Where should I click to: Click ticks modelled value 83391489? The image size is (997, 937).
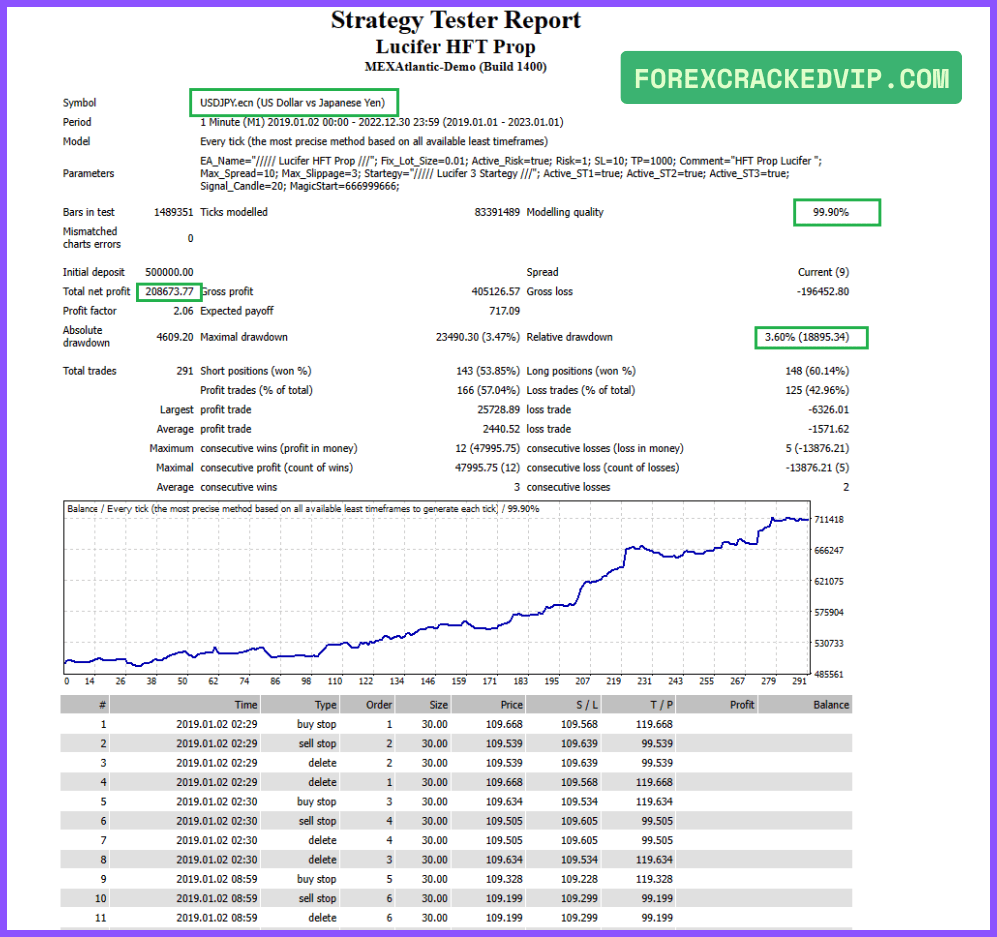(x=497, y=212)
